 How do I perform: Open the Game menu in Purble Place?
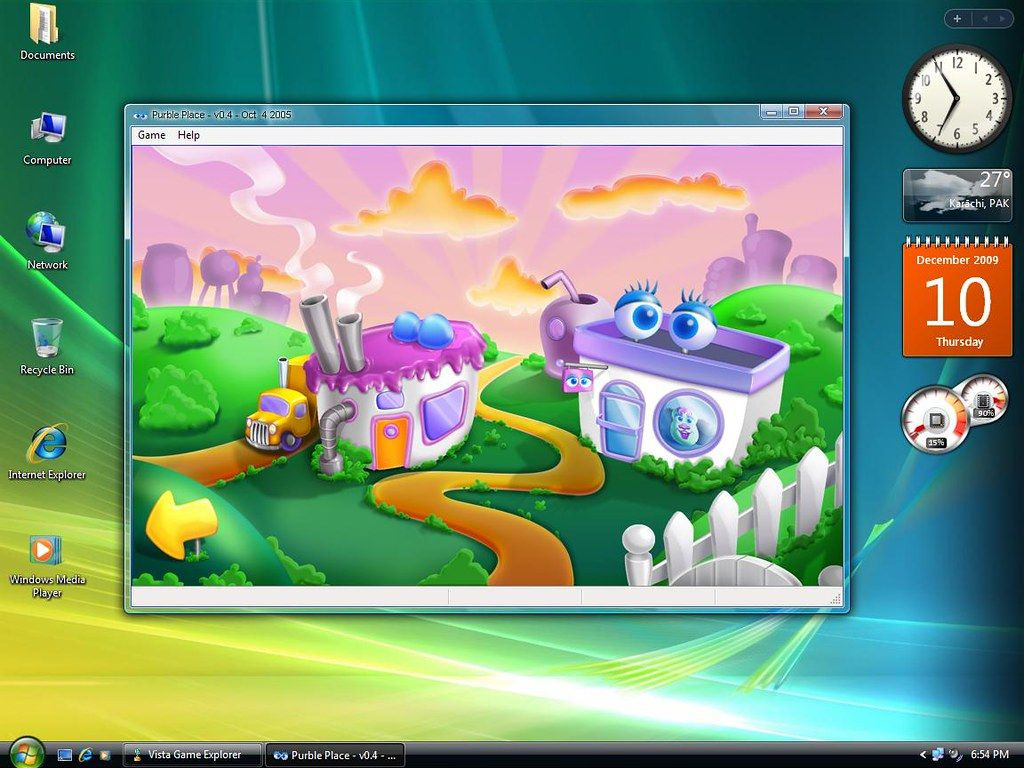pos(152,135)
